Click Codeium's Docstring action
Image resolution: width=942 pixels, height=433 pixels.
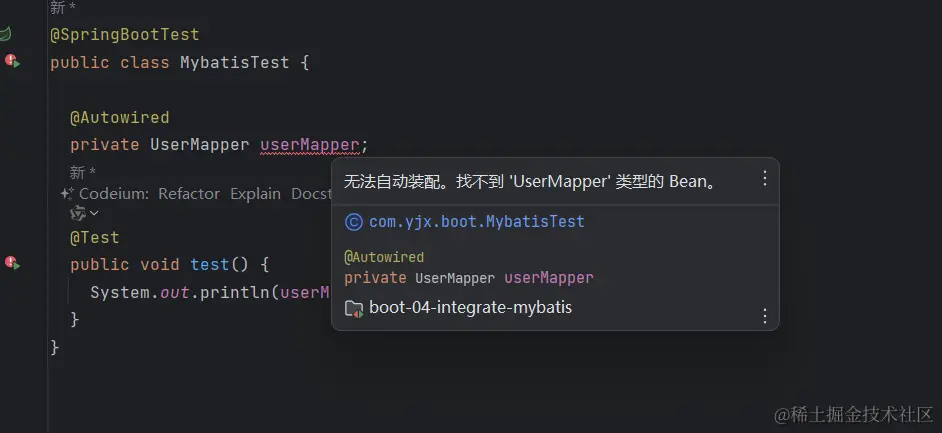click(x=311, y=194)
